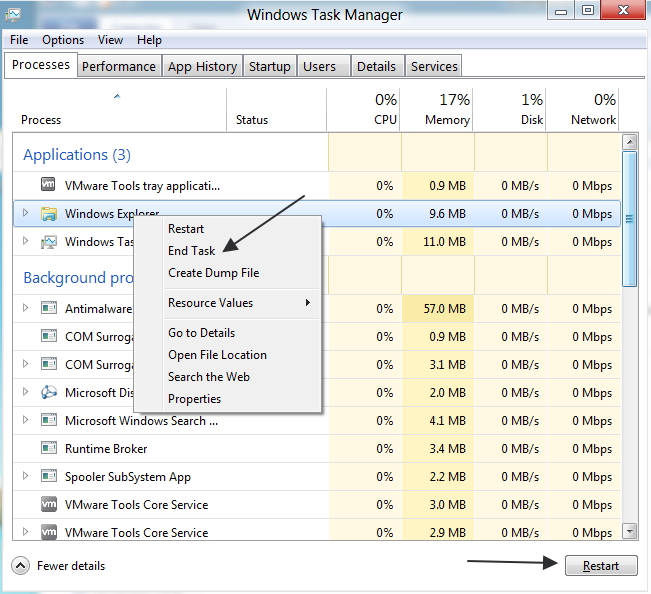Click the Background processes group heading

click(x=78, y=278)
